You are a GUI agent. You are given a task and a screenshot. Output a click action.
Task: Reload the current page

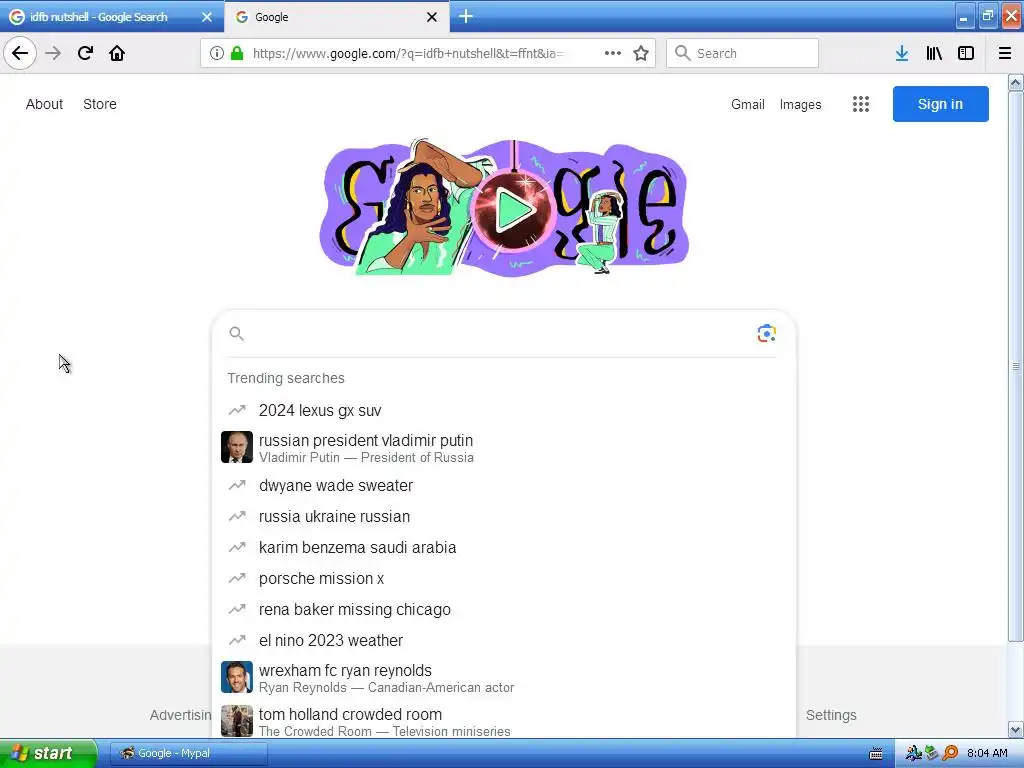85,53
